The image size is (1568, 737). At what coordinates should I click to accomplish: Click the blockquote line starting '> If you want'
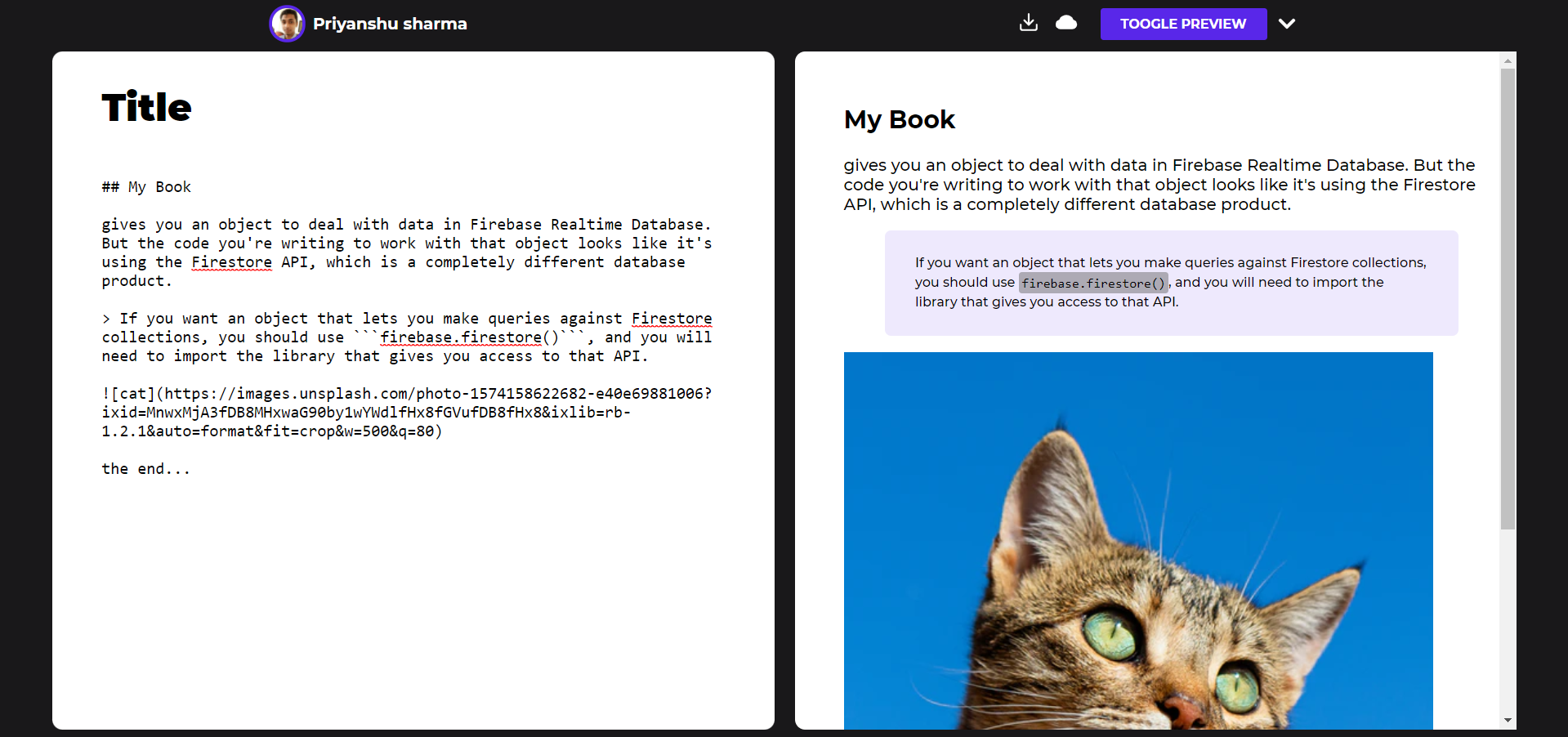tap(406, 337)
